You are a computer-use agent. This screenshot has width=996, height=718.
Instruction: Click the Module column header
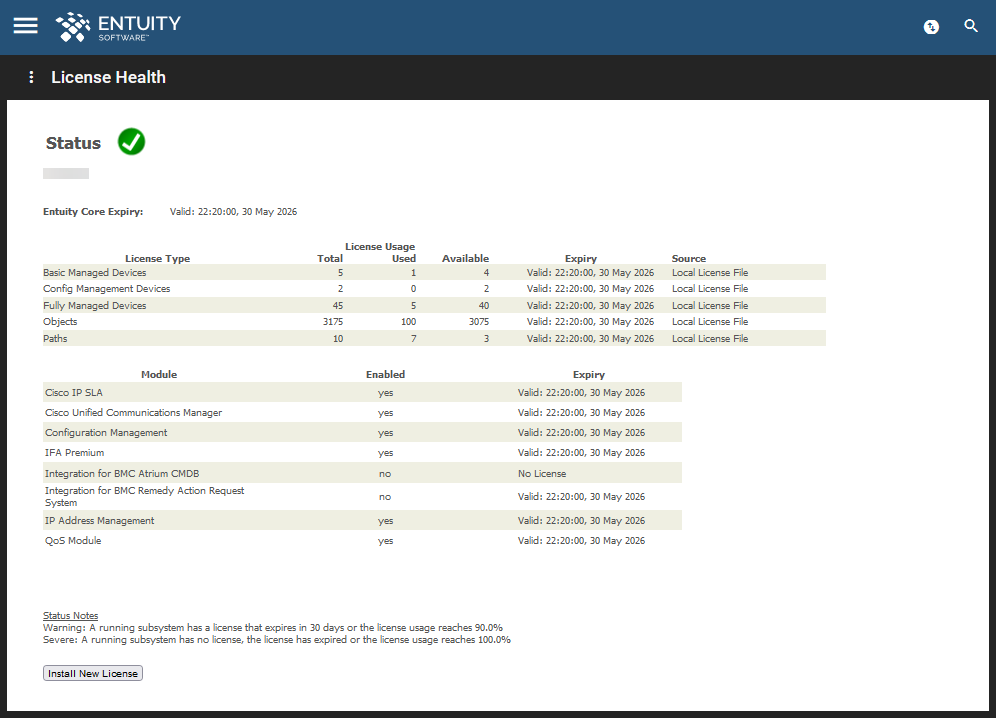159,375
